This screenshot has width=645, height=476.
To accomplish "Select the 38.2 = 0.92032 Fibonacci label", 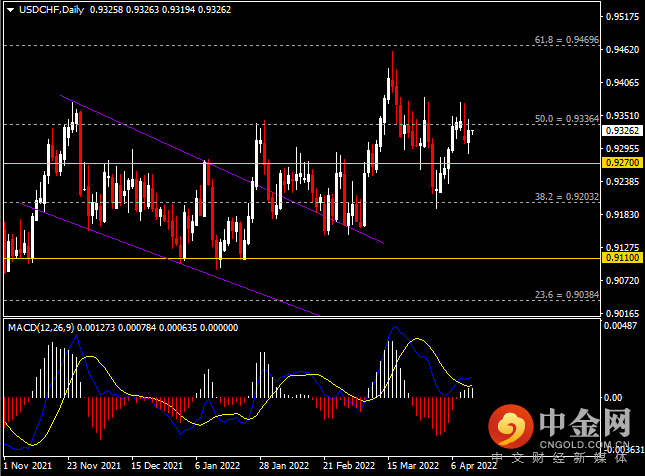I will [x=567, y=197].
